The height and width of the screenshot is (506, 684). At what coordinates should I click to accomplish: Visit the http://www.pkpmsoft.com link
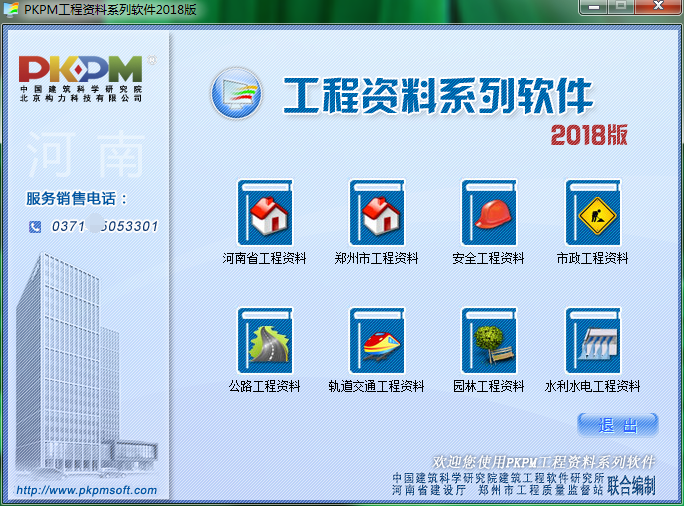pyautogui.click(x=86, y=490)
